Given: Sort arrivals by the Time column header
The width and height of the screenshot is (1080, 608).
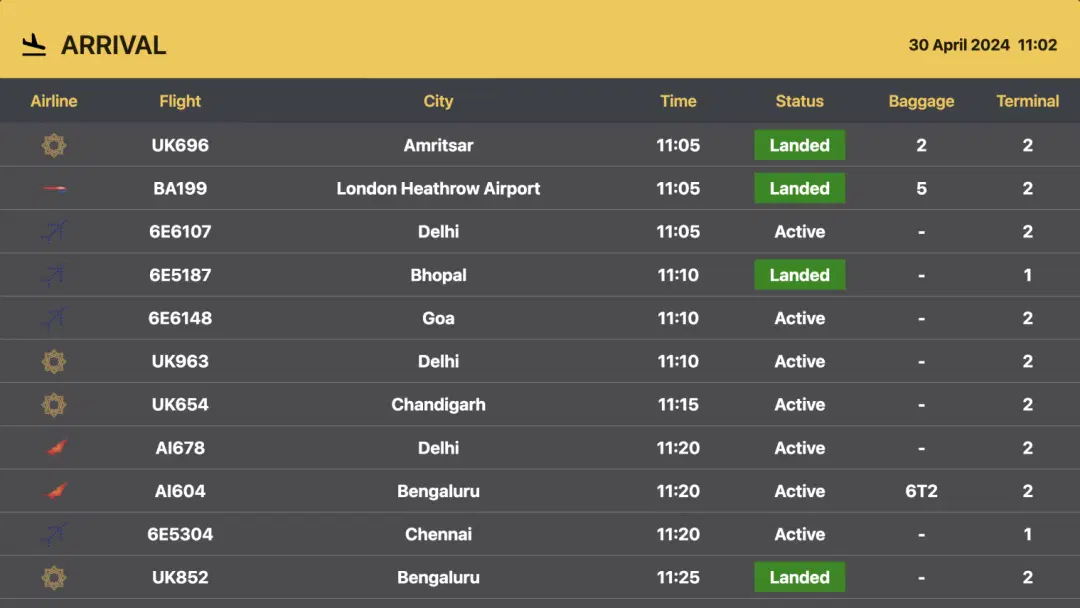Looking at the screenshot, I should click(679, 101).
